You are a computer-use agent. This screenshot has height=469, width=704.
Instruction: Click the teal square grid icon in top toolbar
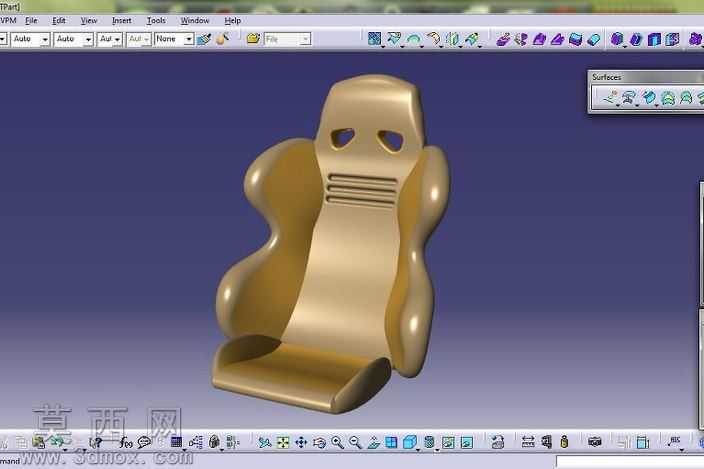pos(374,39)
